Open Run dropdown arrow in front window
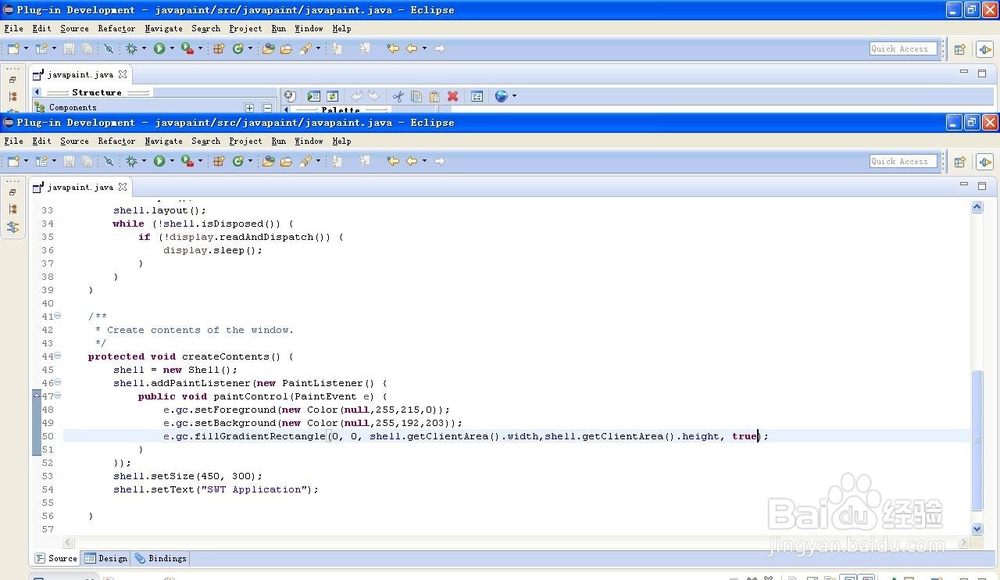The image size is (1000, 580). pyautogui.click(x=172, y=161)
